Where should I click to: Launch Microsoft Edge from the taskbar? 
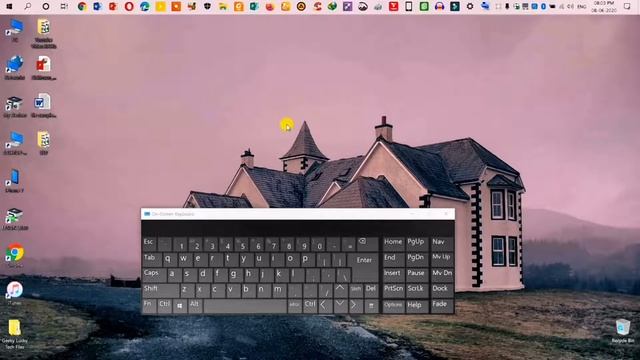coord(144,7)
